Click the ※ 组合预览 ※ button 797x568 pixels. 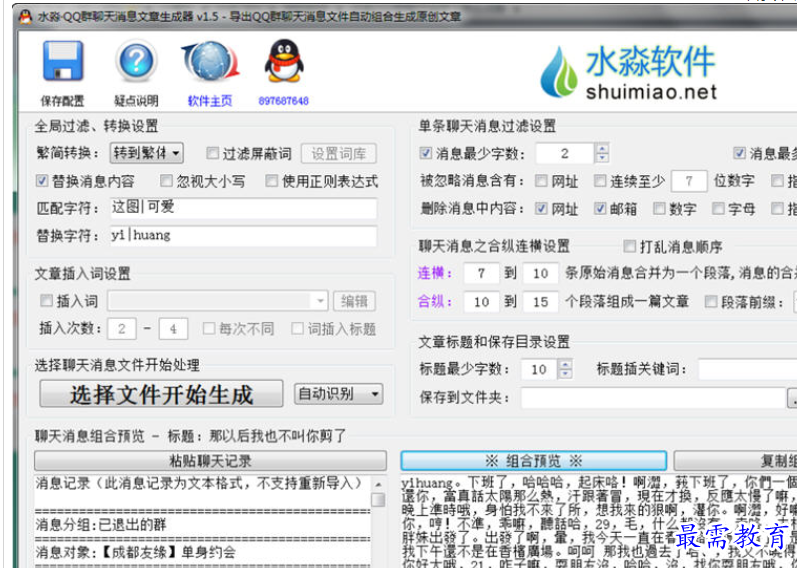(533, 461)
